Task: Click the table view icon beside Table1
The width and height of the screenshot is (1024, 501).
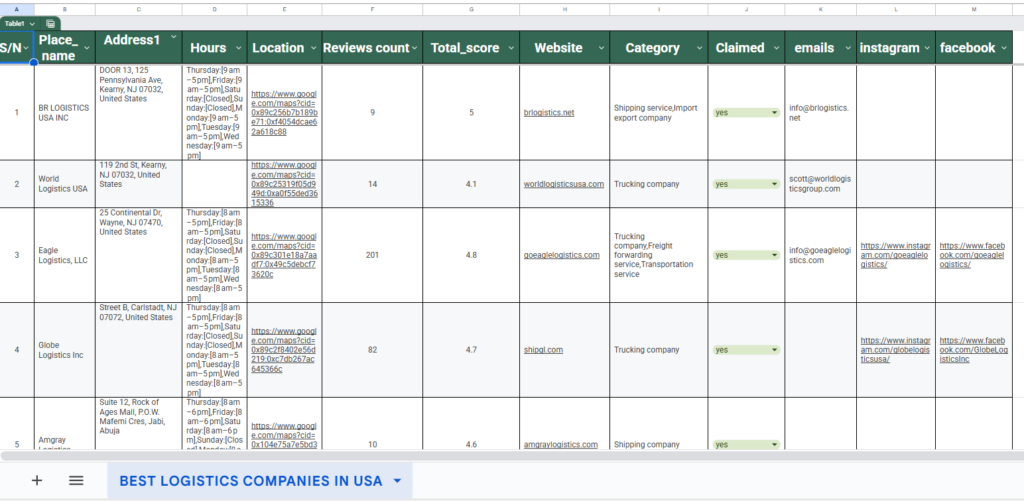Action: [50, 24]
